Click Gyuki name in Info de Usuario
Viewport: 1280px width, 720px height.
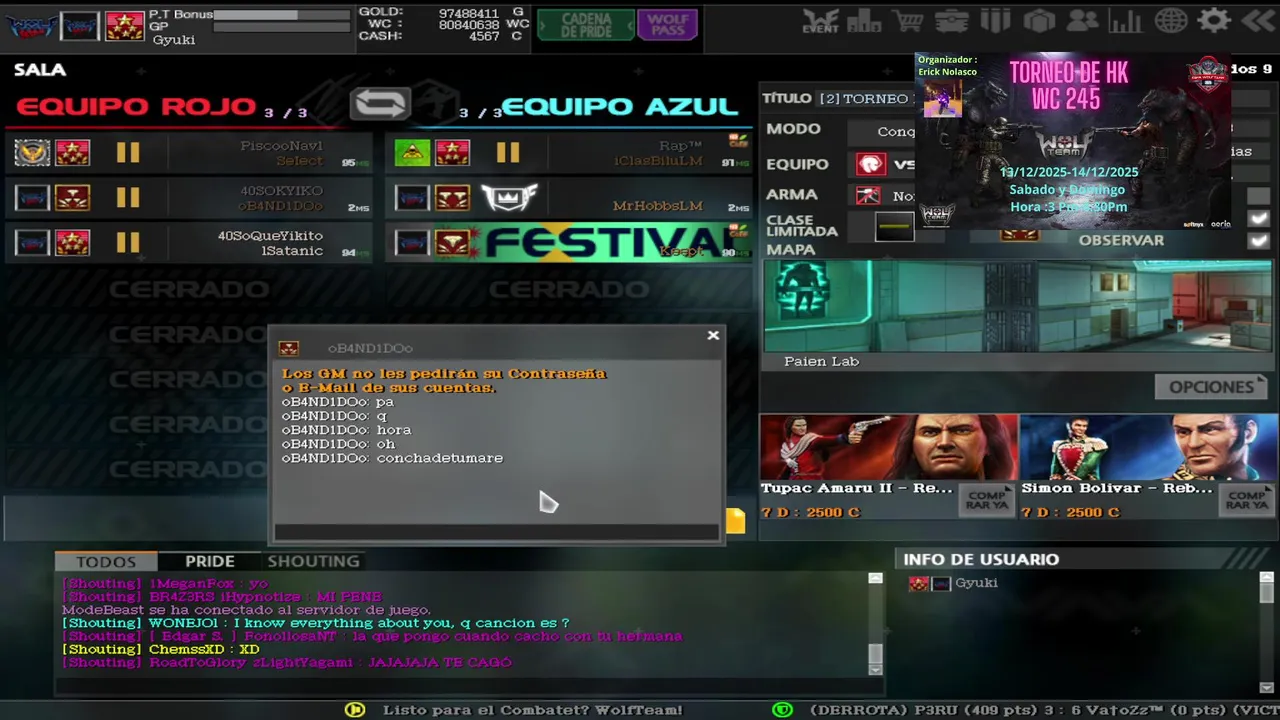click(976, 583)
